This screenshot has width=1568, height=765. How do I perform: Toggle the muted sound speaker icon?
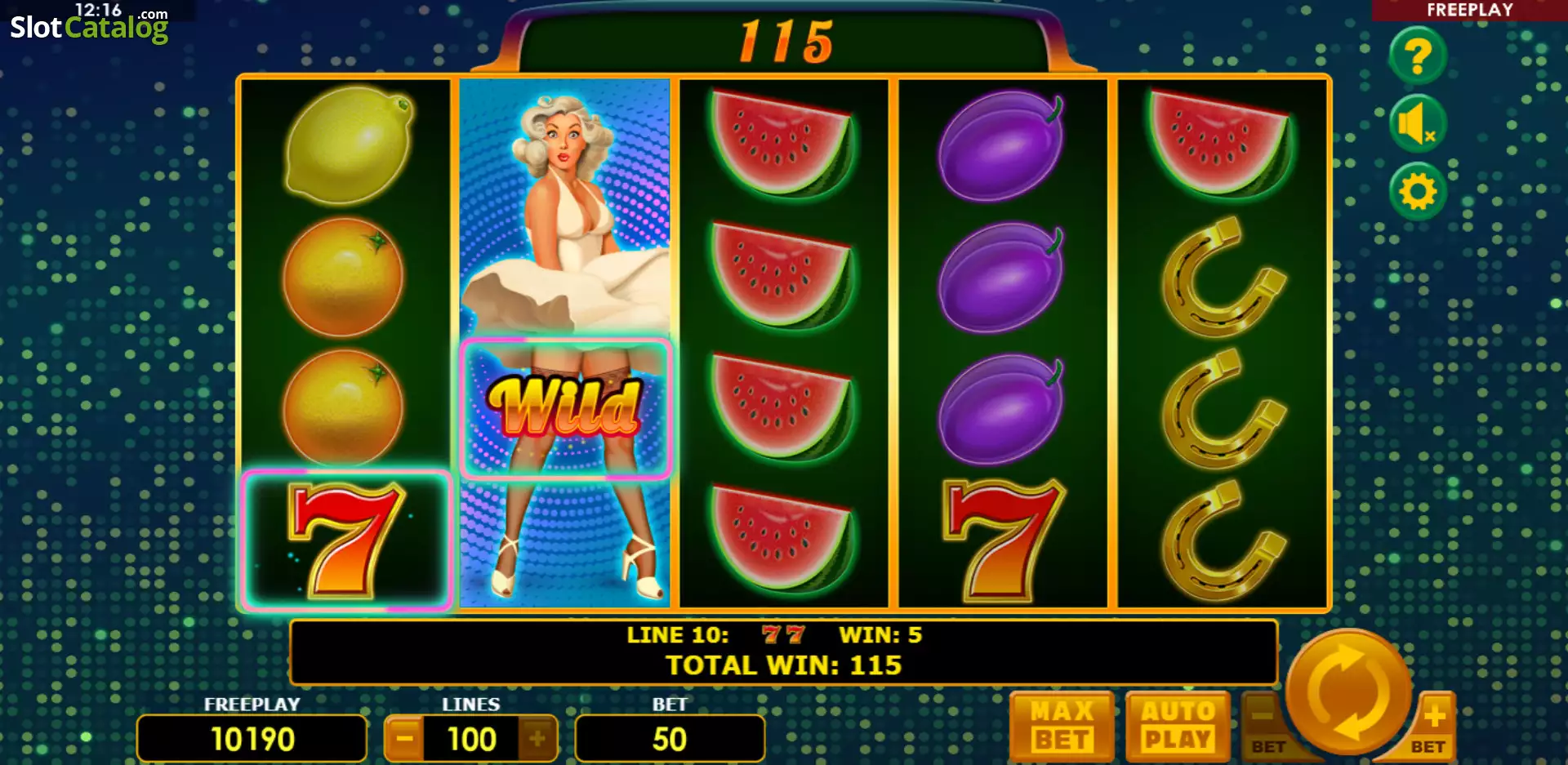pyautogui.click(x=1418, y=124)
